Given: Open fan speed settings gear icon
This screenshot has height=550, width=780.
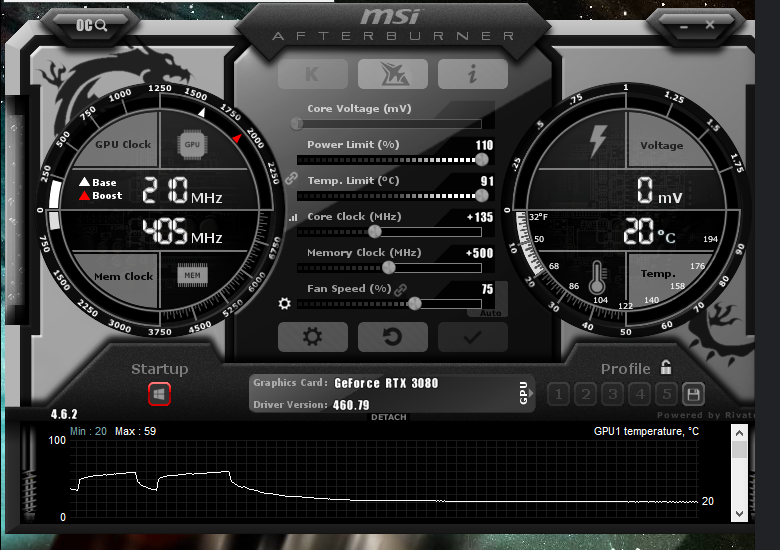Looking at the screenshot, I should click(x=285, y=303).
